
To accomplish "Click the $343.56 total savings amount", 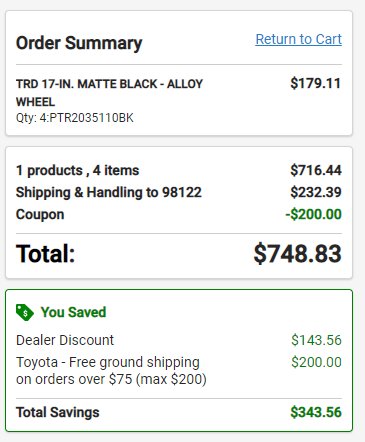I will (x=316, y=412).
